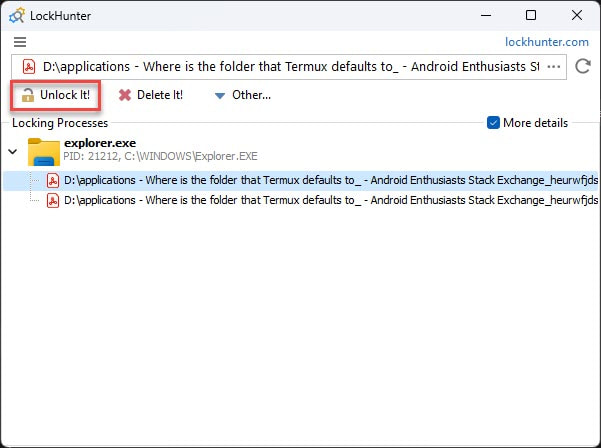Open the hamburger menu
The image size is (601, 448).
(x=20, y=42)
